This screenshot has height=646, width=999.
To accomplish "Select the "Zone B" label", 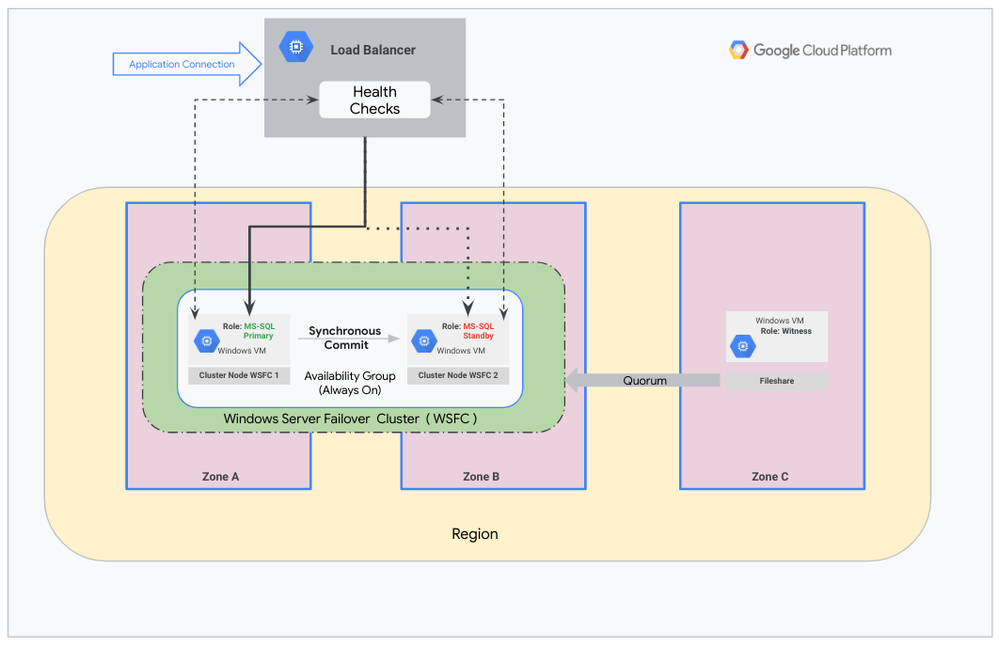I will 481,477.
